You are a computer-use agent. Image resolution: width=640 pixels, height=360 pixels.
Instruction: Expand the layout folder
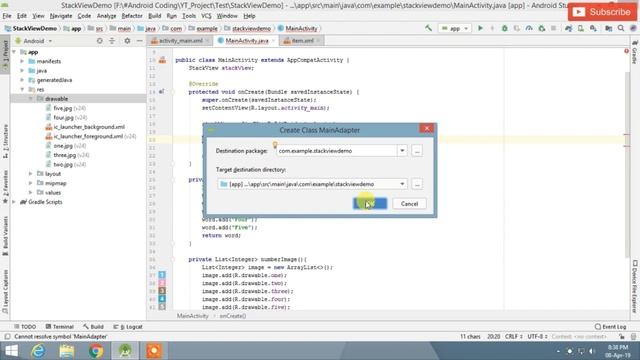click(31, 174)
